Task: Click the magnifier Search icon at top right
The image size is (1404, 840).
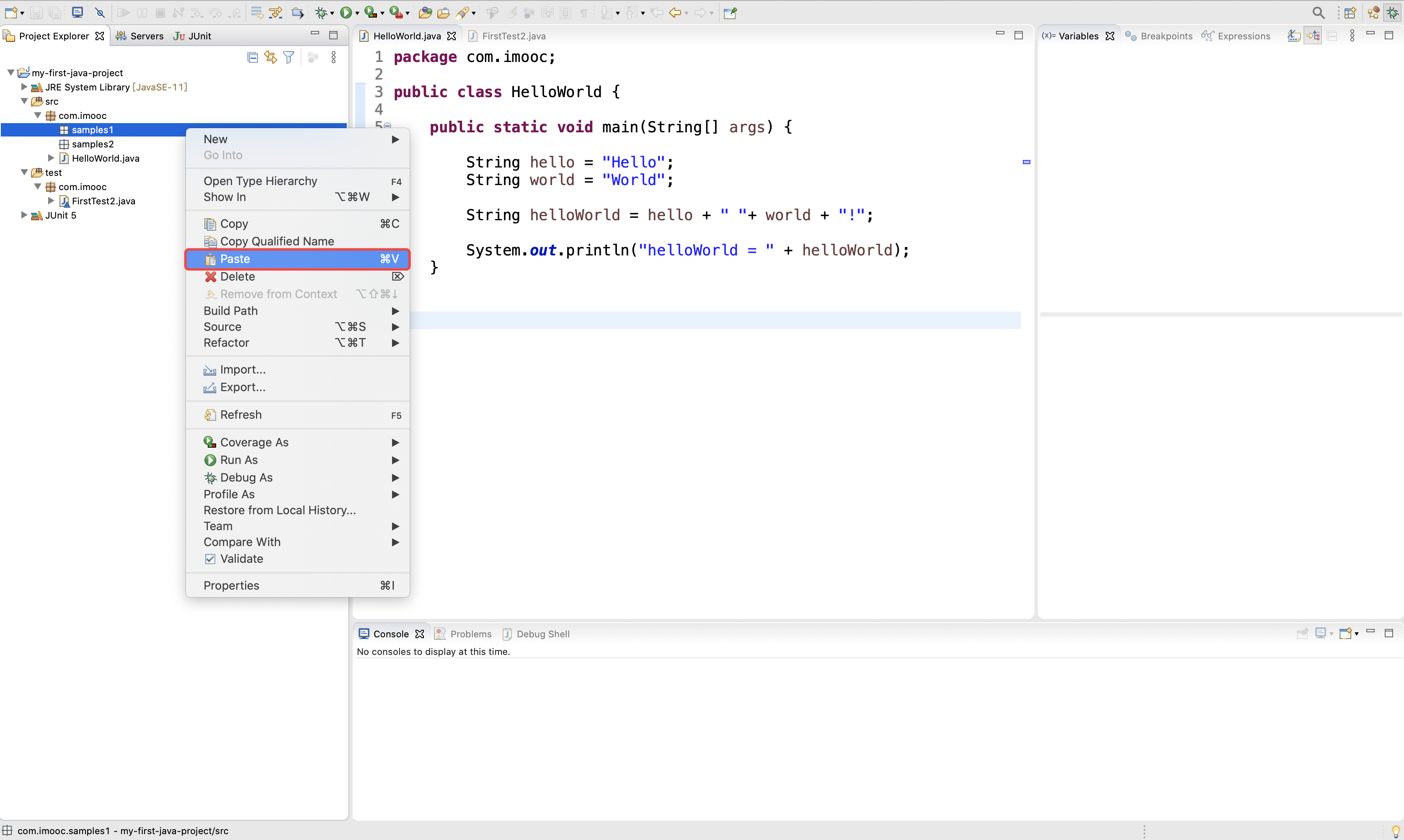Action: click(x=1319, y=13)
